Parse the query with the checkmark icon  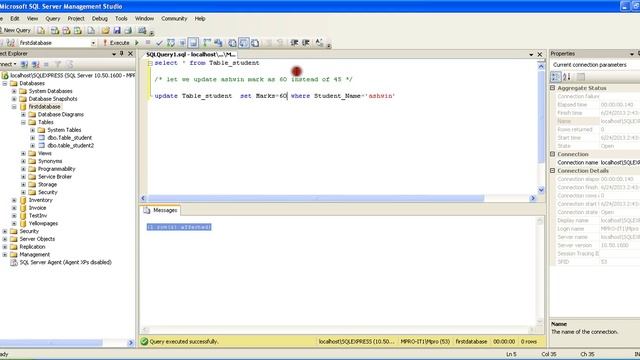click(x=159, y=43)
